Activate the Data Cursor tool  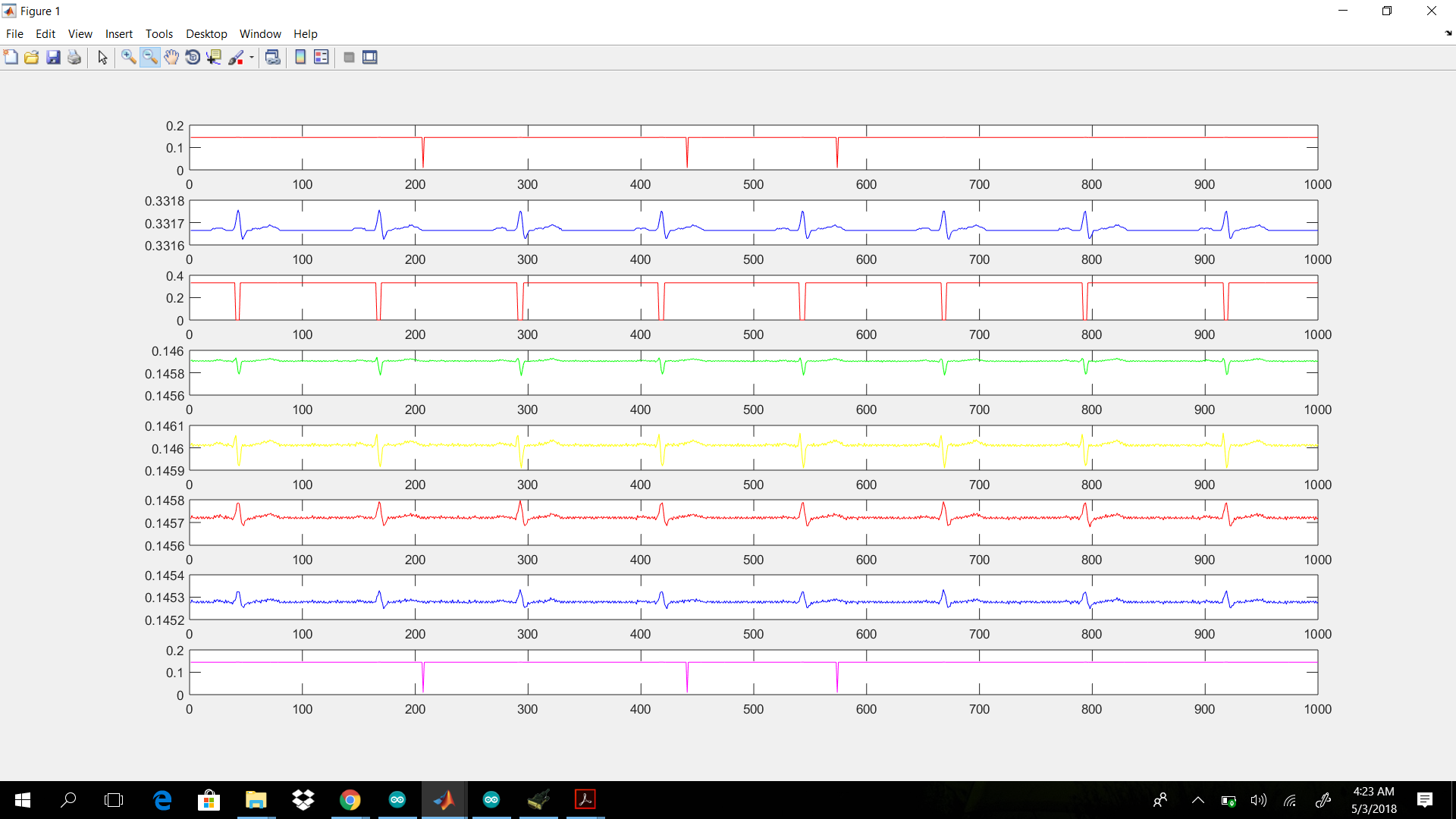[x=214, y=58]
